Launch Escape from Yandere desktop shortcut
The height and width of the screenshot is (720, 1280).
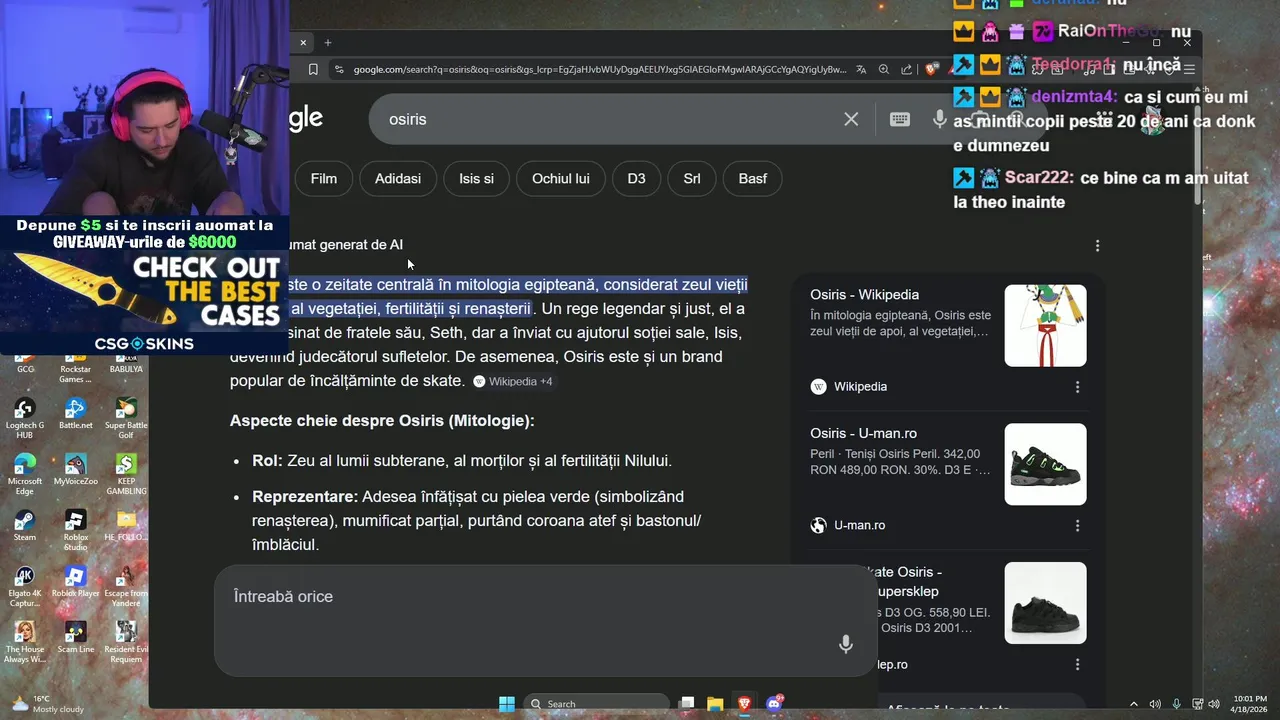[126, 586]
